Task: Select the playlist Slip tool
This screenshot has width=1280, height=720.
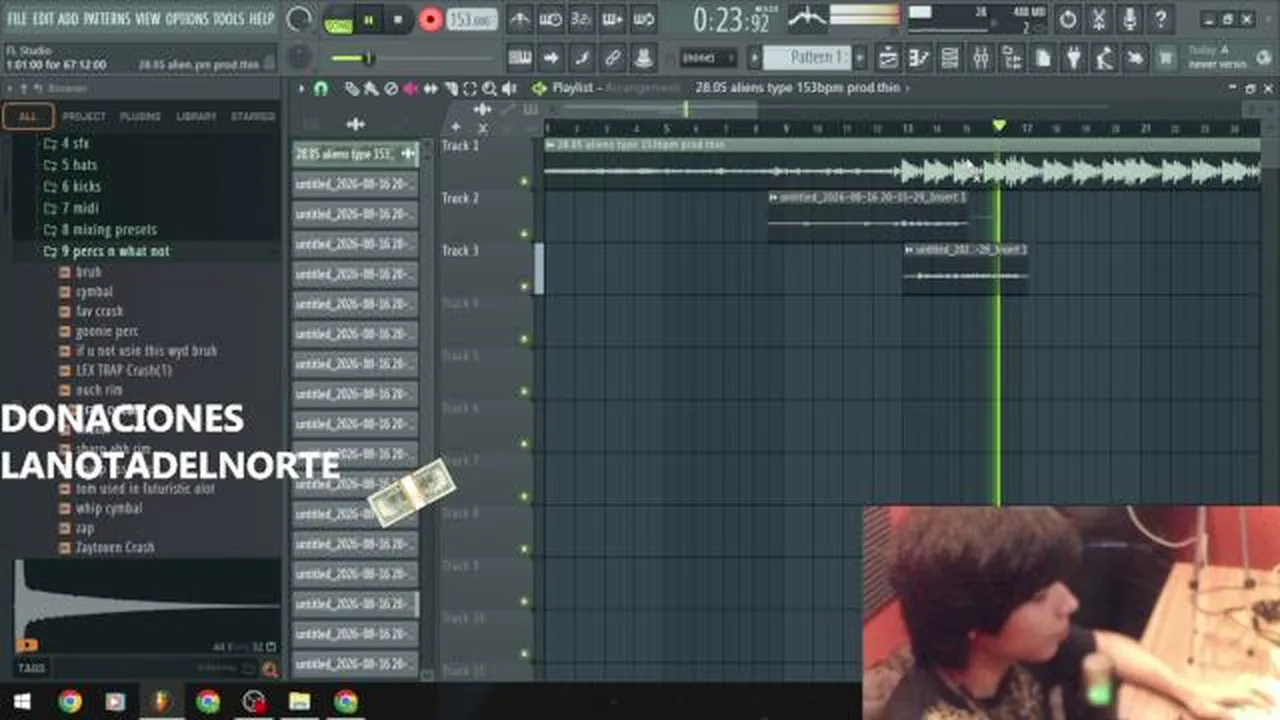Action: point(431,89)
